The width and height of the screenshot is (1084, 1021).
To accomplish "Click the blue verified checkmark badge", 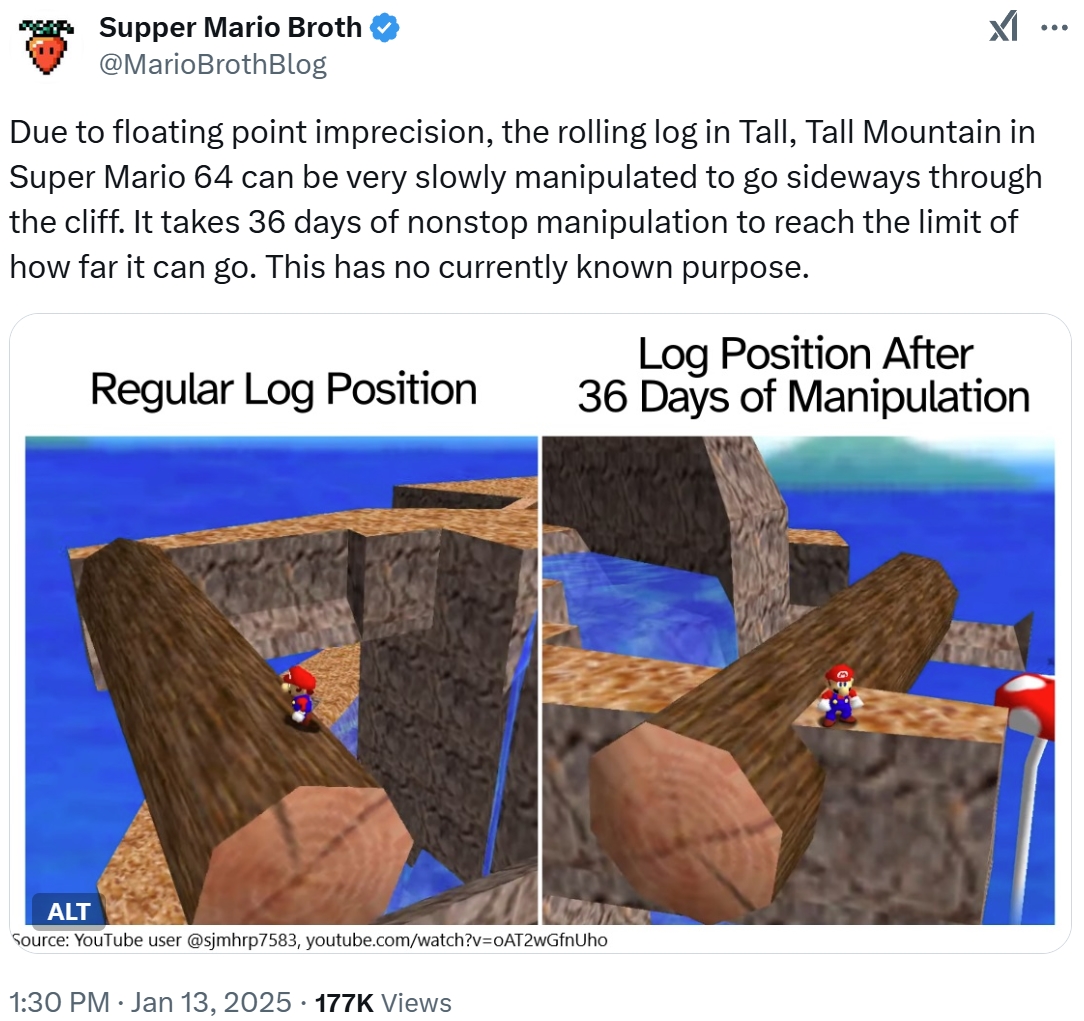I will [x=385, y=28].
